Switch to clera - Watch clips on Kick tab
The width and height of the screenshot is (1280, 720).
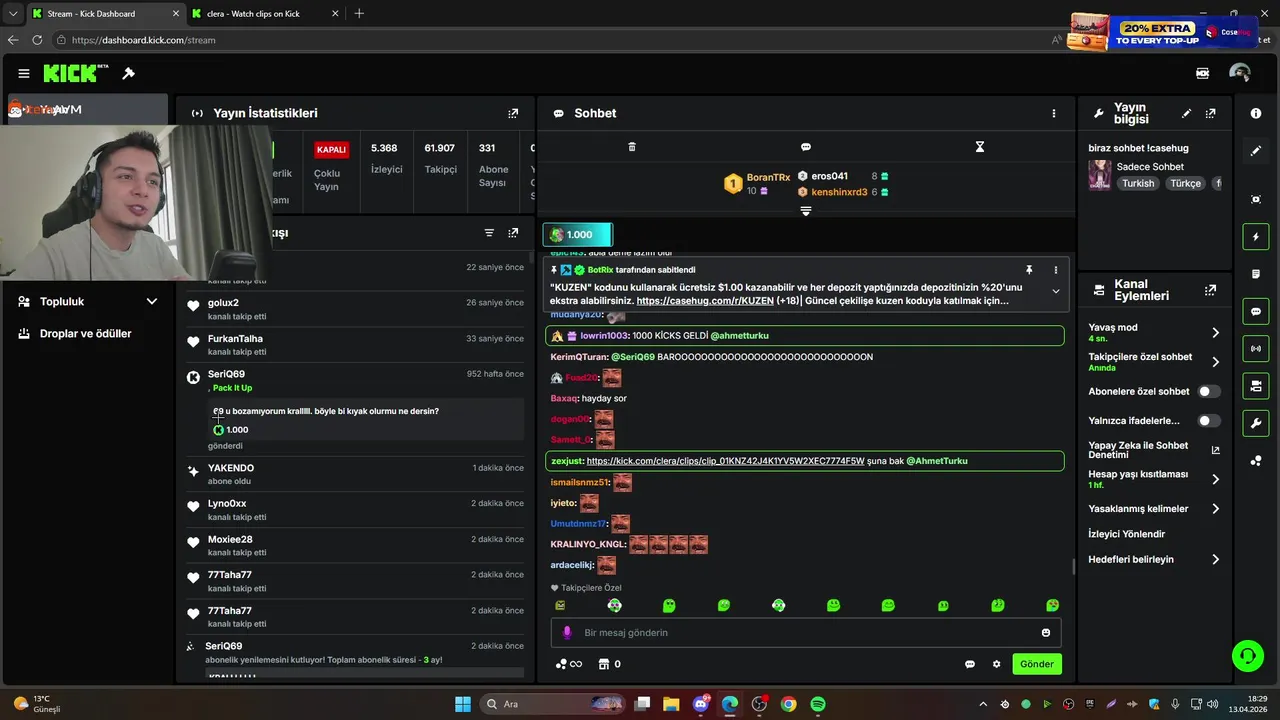[x=265, y=13]
